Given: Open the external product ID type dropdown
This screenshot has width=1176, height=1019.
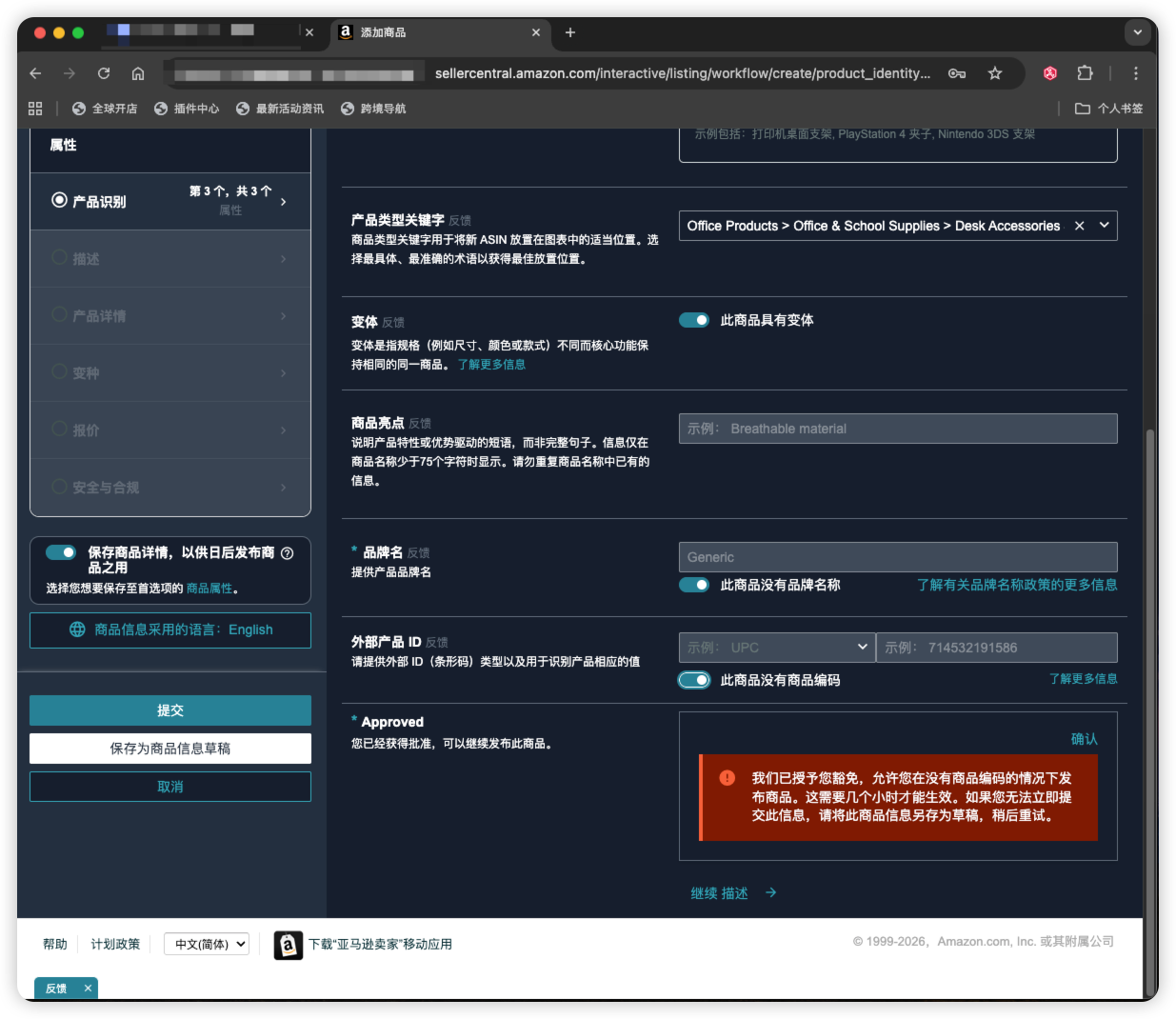Looking at the screenshot, I should 777,648.
